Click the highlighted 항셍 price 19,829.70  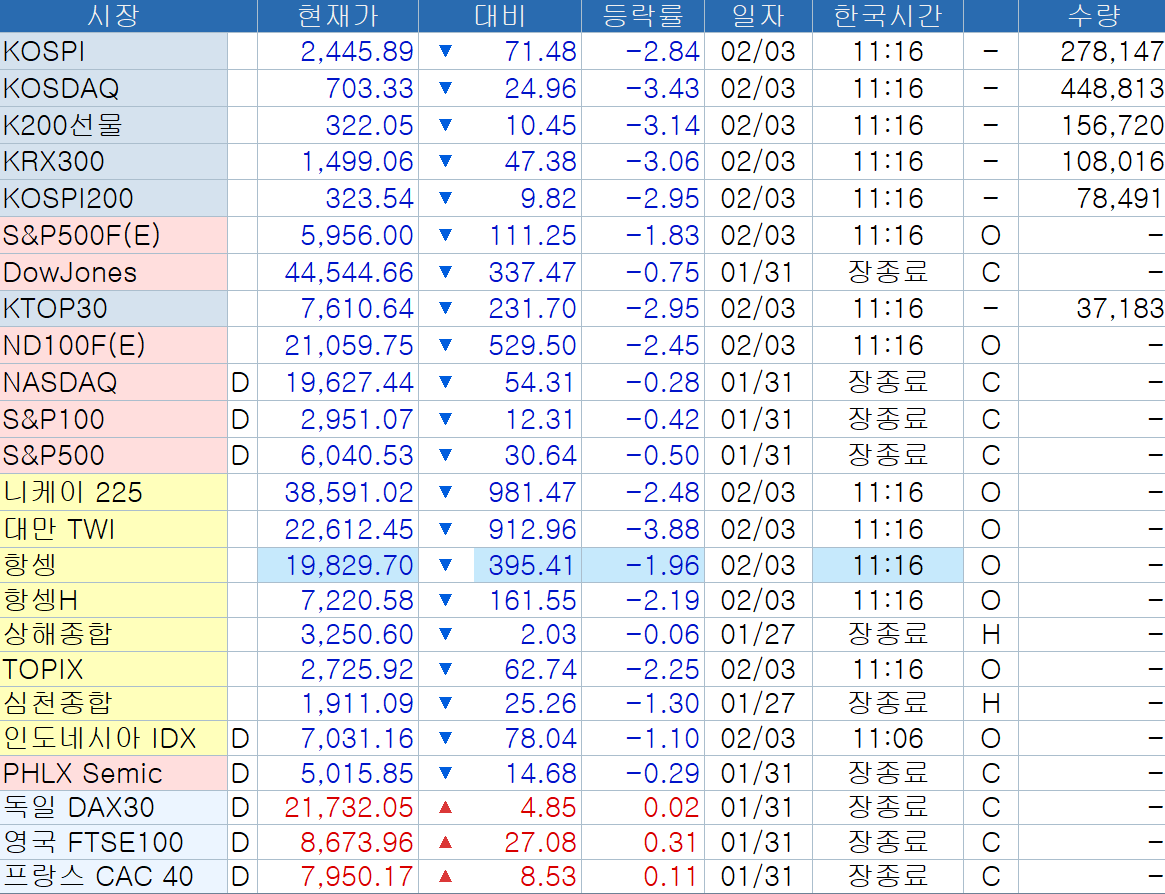349,566
